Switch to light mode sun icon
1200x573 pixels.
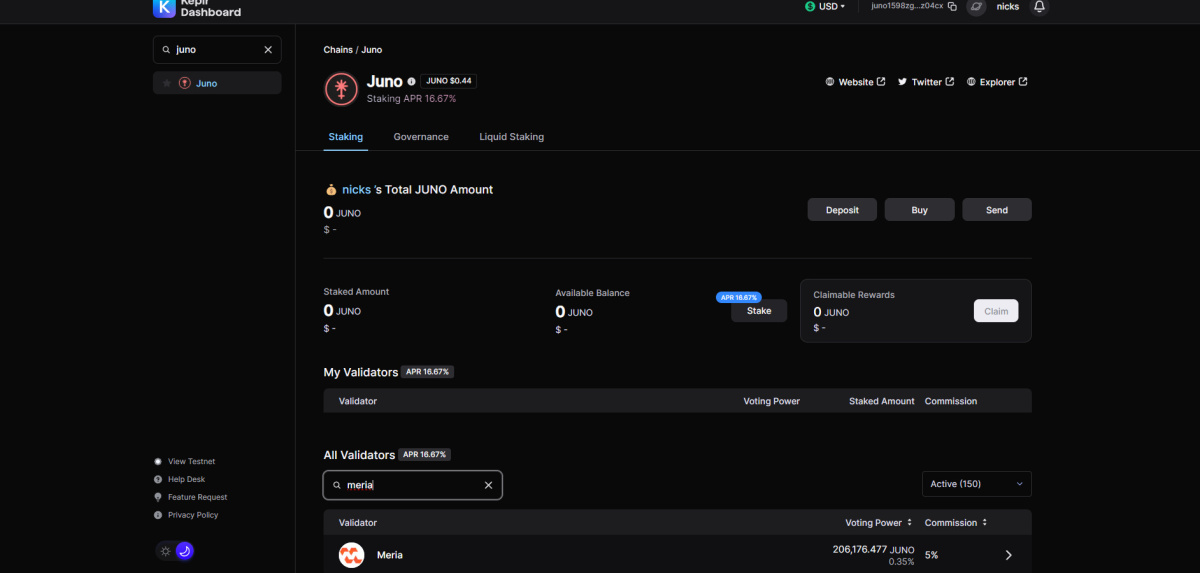pos(166,551)
